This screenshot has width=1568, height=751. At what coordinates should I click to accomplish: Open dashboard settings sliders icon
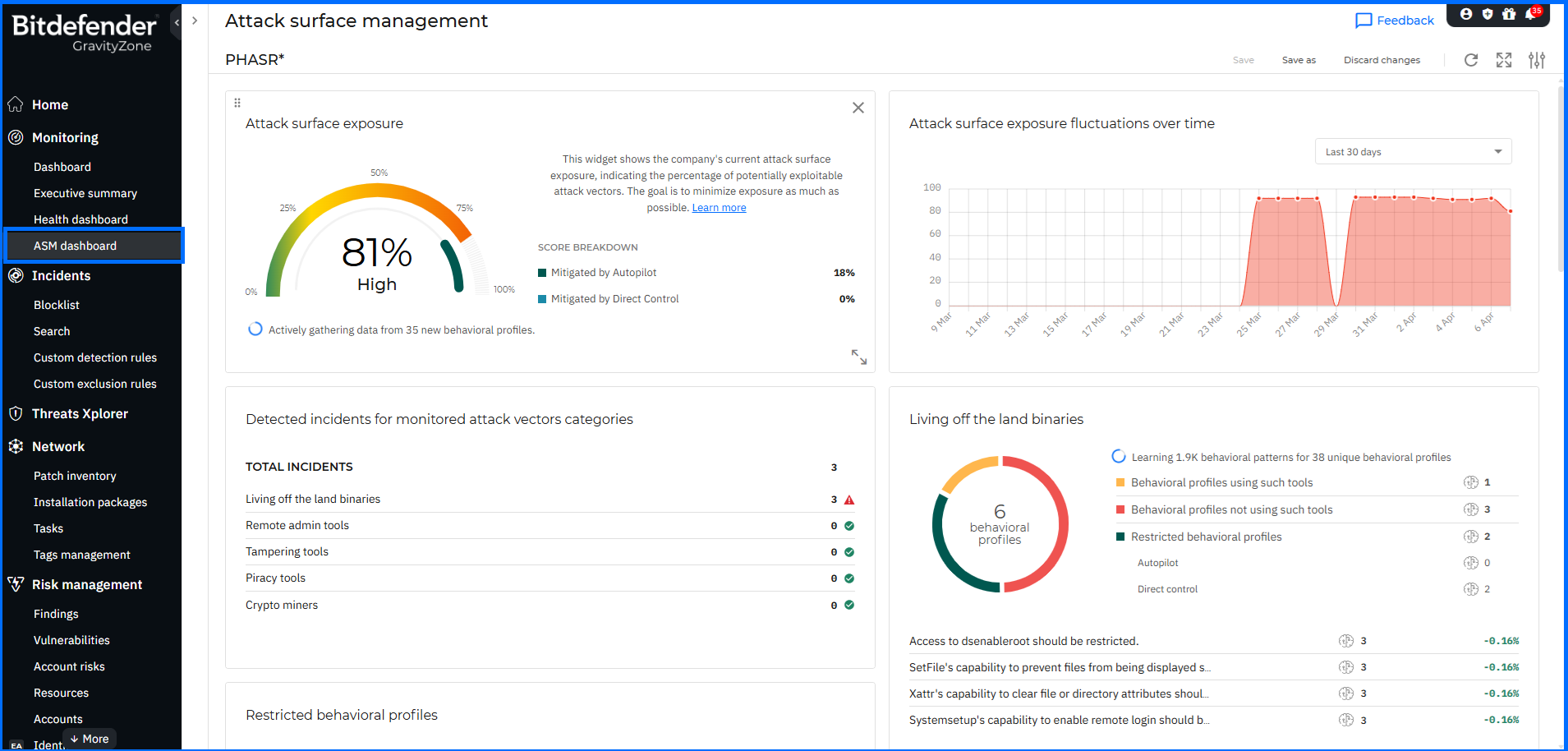[x=1537, y=60]
